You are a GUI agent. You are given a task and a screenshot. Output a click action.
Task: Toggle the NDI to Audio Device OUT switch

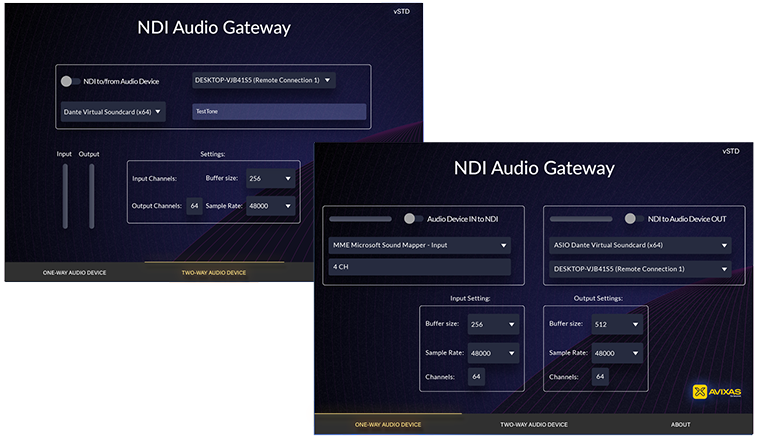coord(634,219)
